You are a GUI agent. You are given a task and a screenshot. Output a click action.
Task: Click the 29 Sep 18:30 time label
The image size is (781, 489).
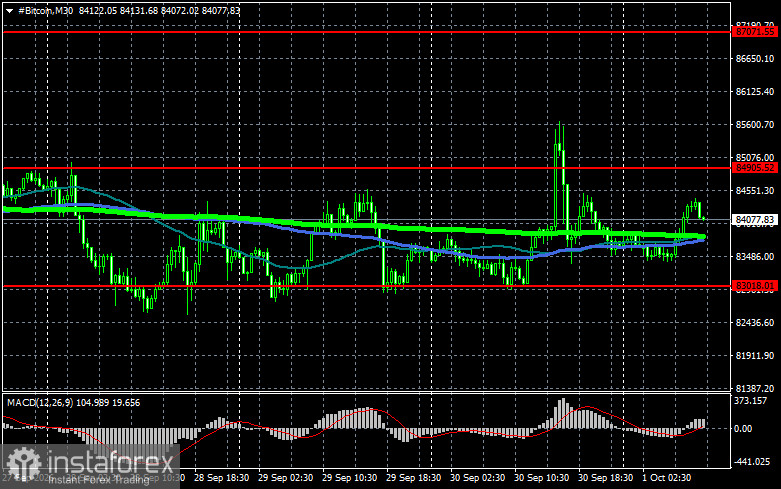pyautogui.click(x=413, y=478)
